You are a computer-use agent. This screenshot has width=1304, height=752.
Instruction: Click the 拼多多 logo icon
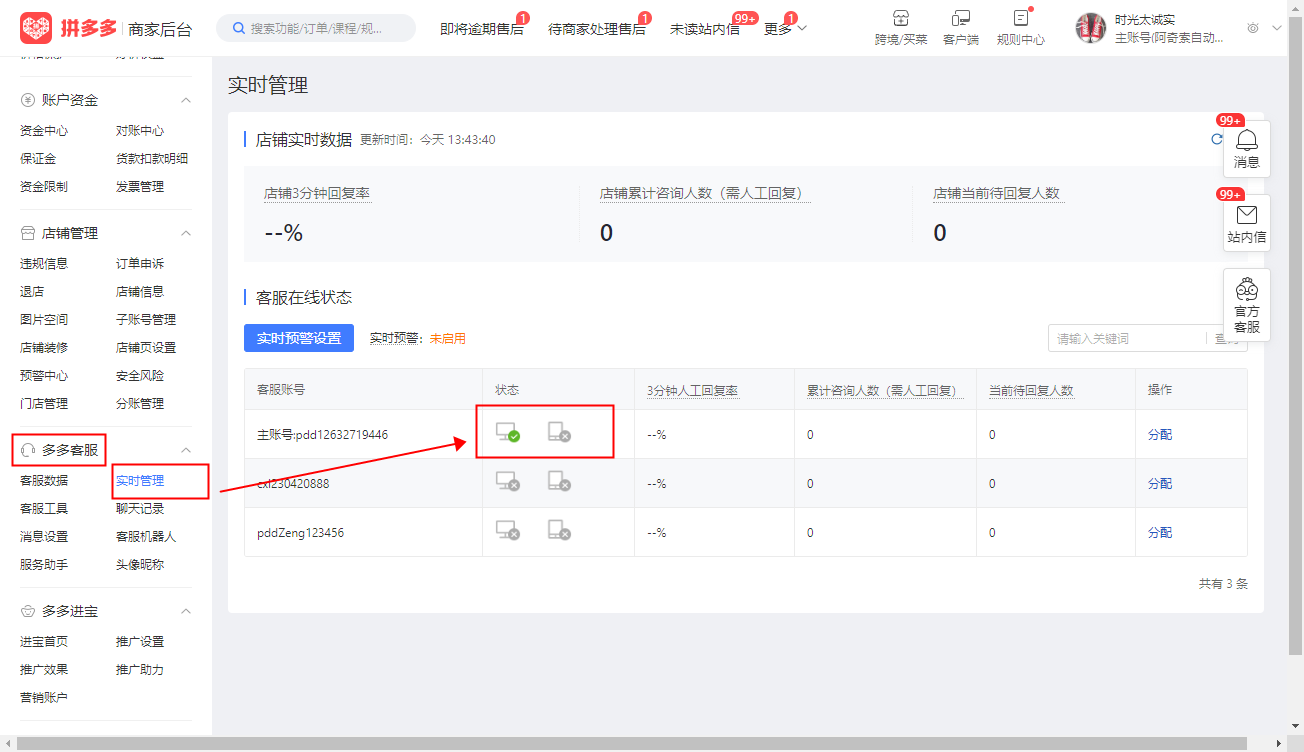pos(36,28)
